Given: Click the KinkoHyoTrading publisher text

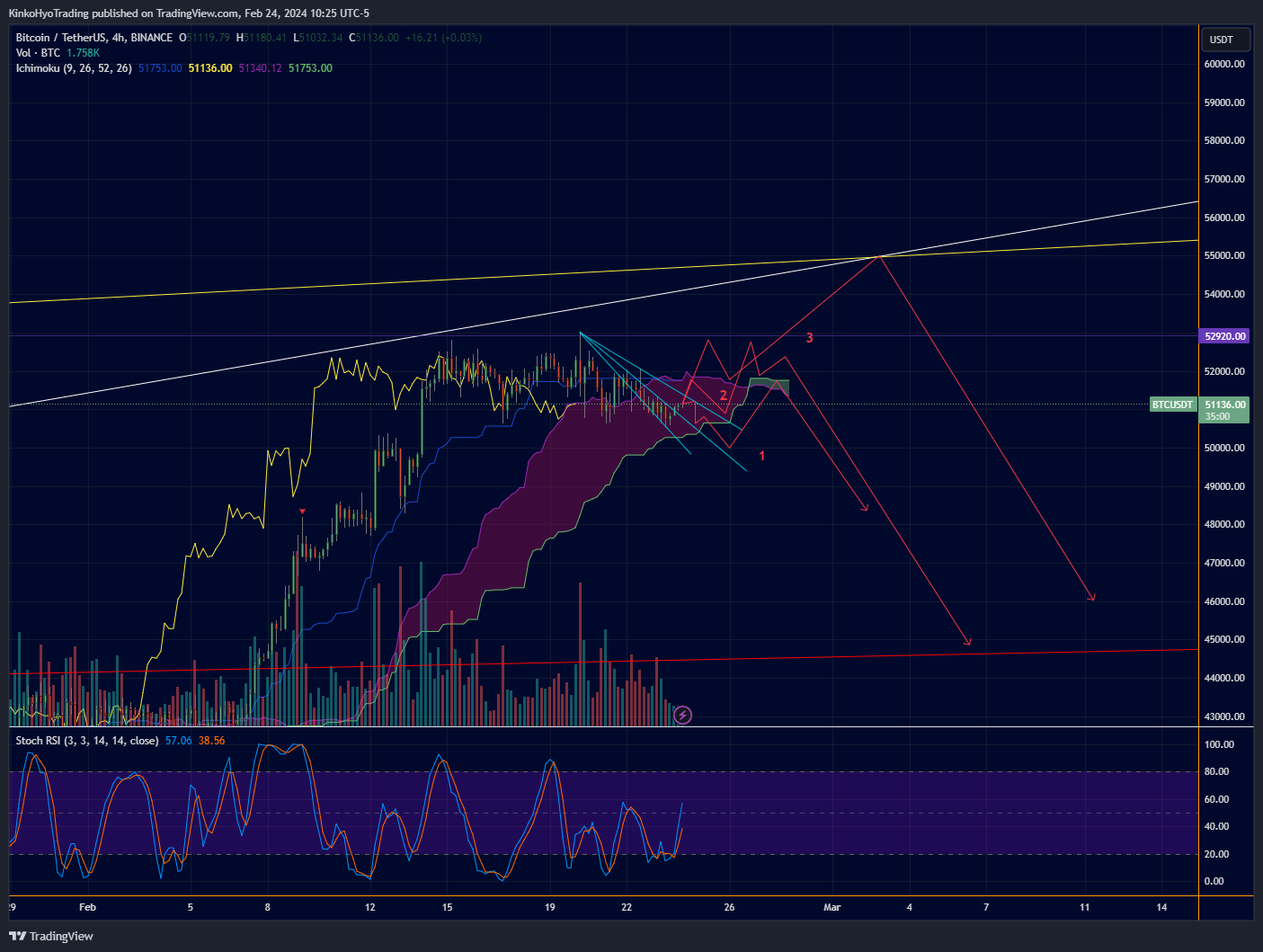Looking at the screenshot, I should [49, 13].
